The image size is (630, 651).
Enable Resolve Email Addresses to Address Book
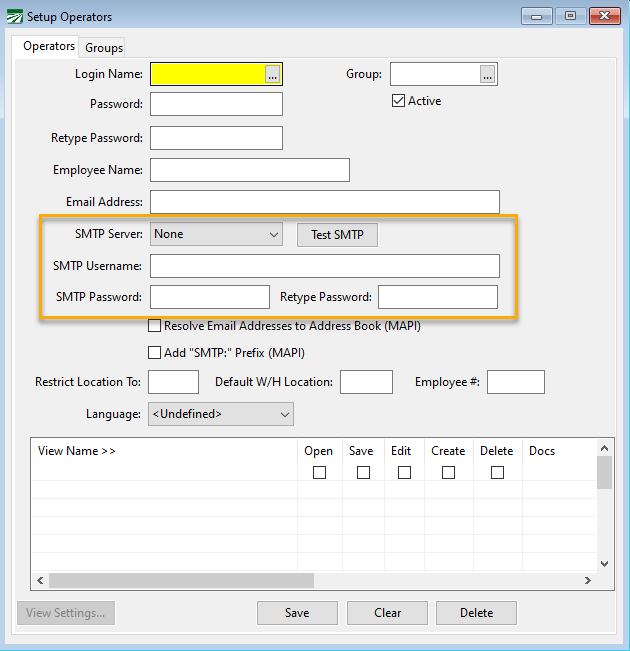[155, 325]
